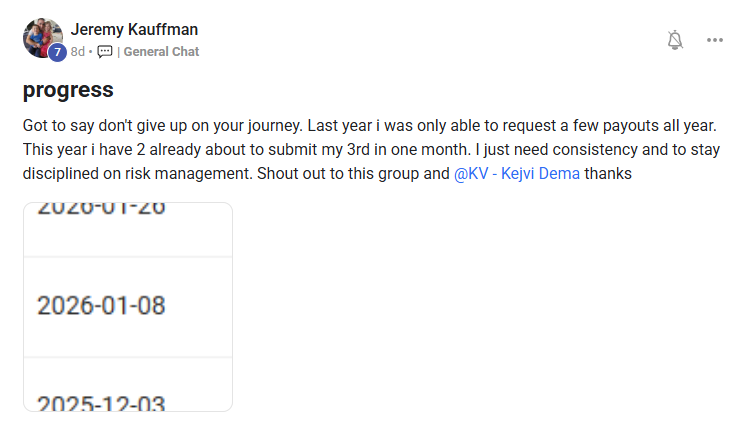Open the @KV - Kejvi Dema mention

tap(516, 174)
